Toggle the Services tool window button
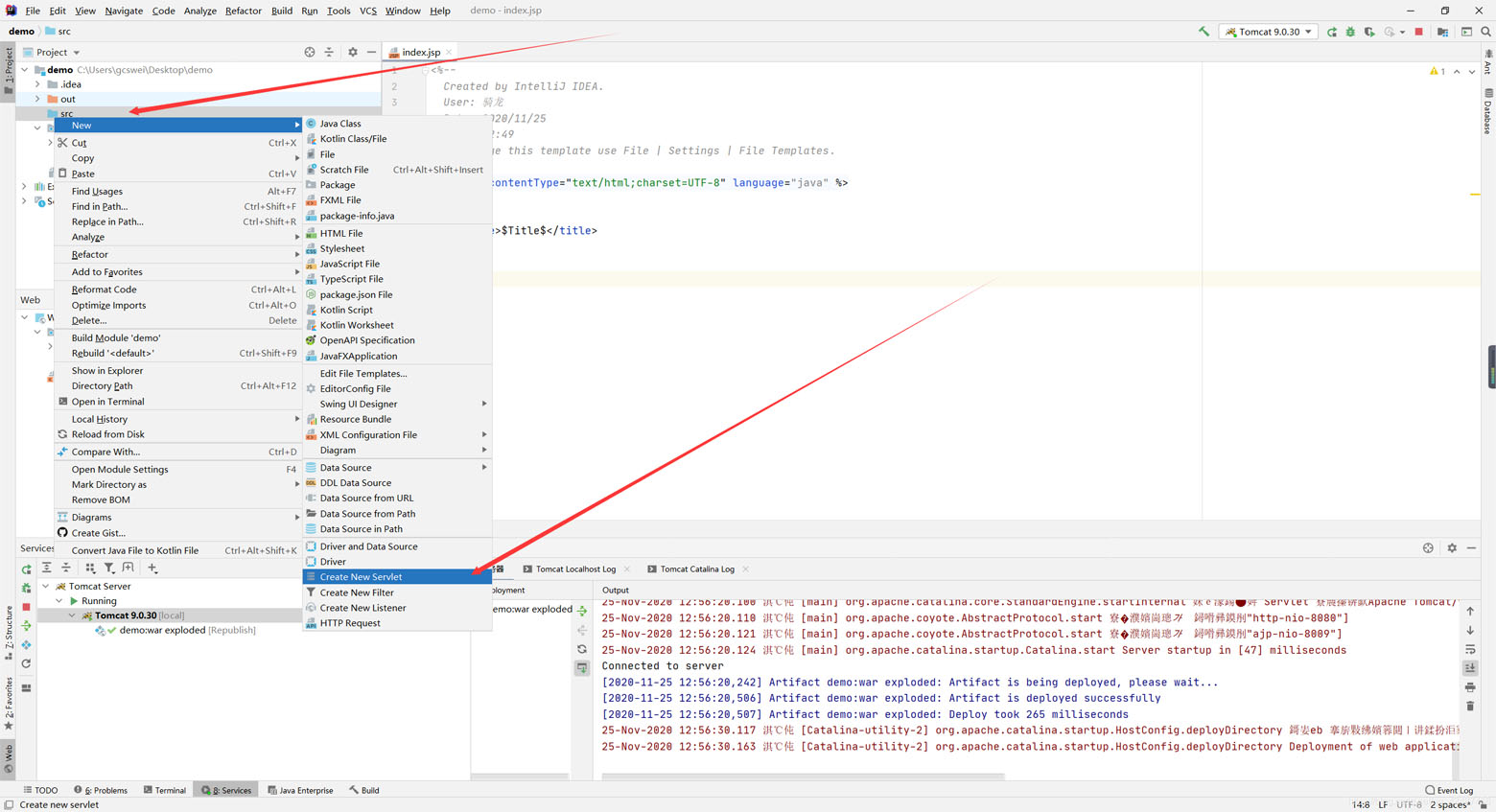1496x812 pixels. pyautogui.click(x=226, y=790)
